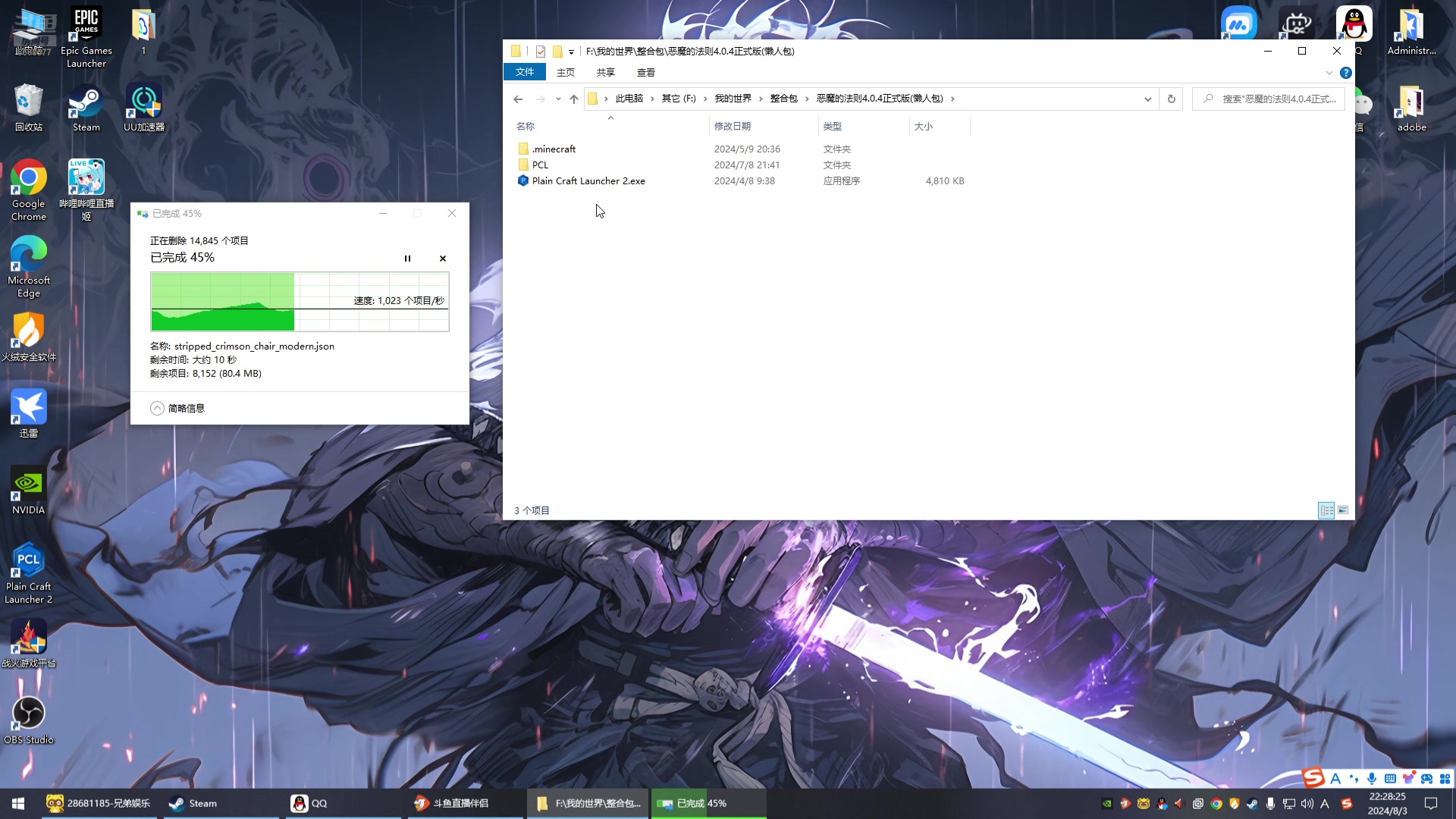
Task: Click NVIDIA tray icon
Action: click(1107, 804)
